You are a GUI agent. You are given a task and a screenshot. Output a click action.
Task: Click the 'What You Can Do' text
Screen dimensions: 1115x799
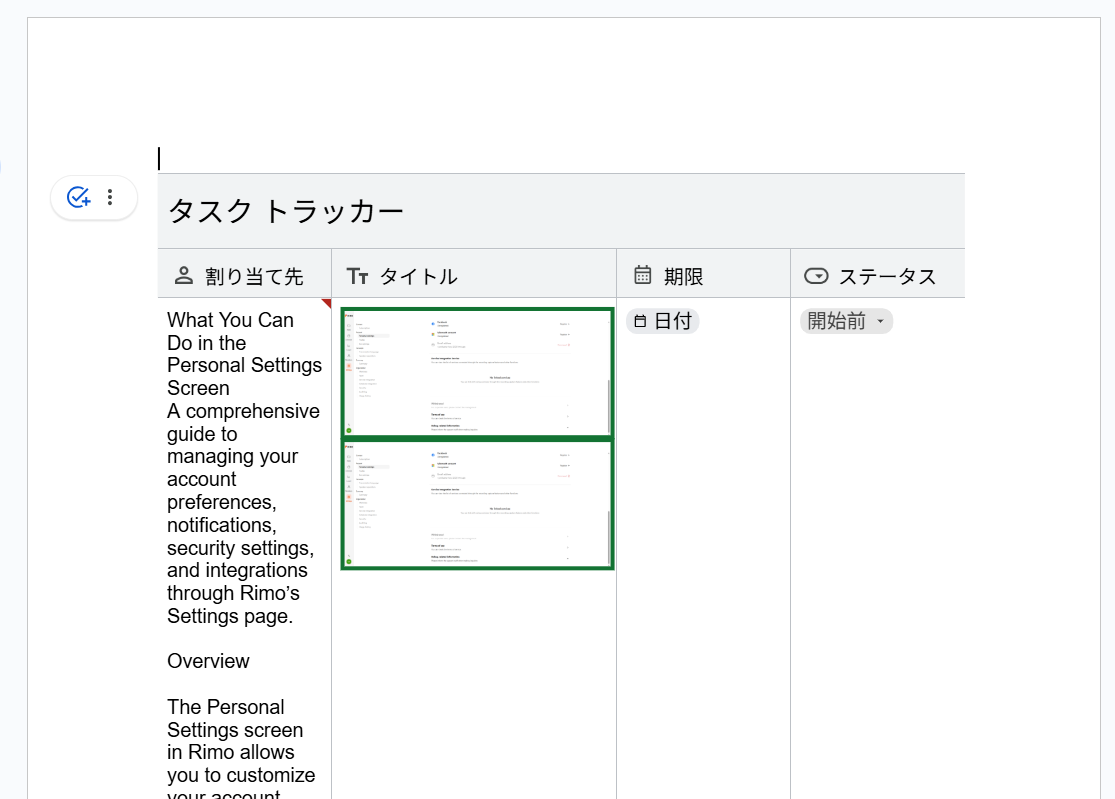coord(230,320)
